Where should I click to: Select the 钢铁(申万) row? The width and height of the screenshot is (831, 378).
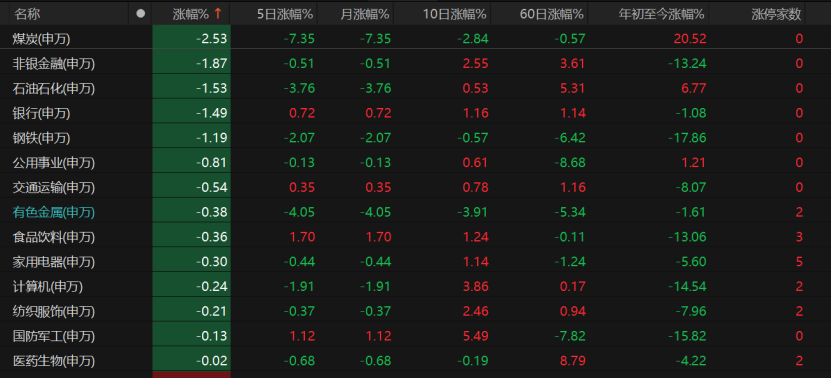(x=416, y=138)
